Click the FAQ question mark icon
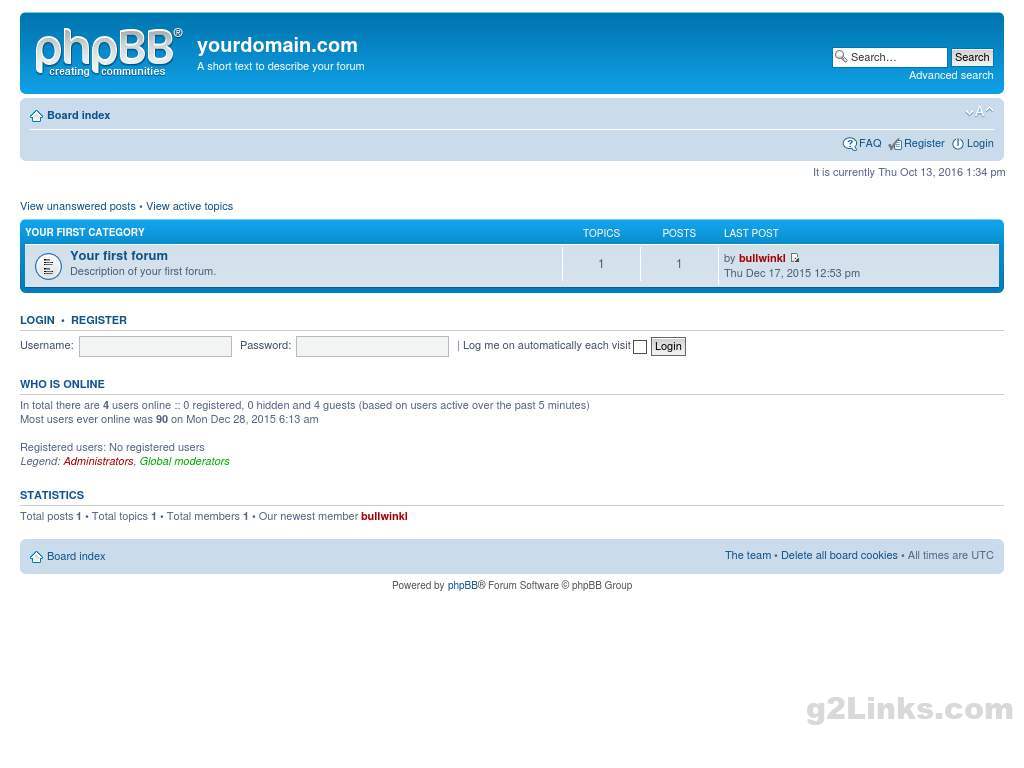Image resolution: width=1024 pixels, height=768 pixels. point(850,144)
